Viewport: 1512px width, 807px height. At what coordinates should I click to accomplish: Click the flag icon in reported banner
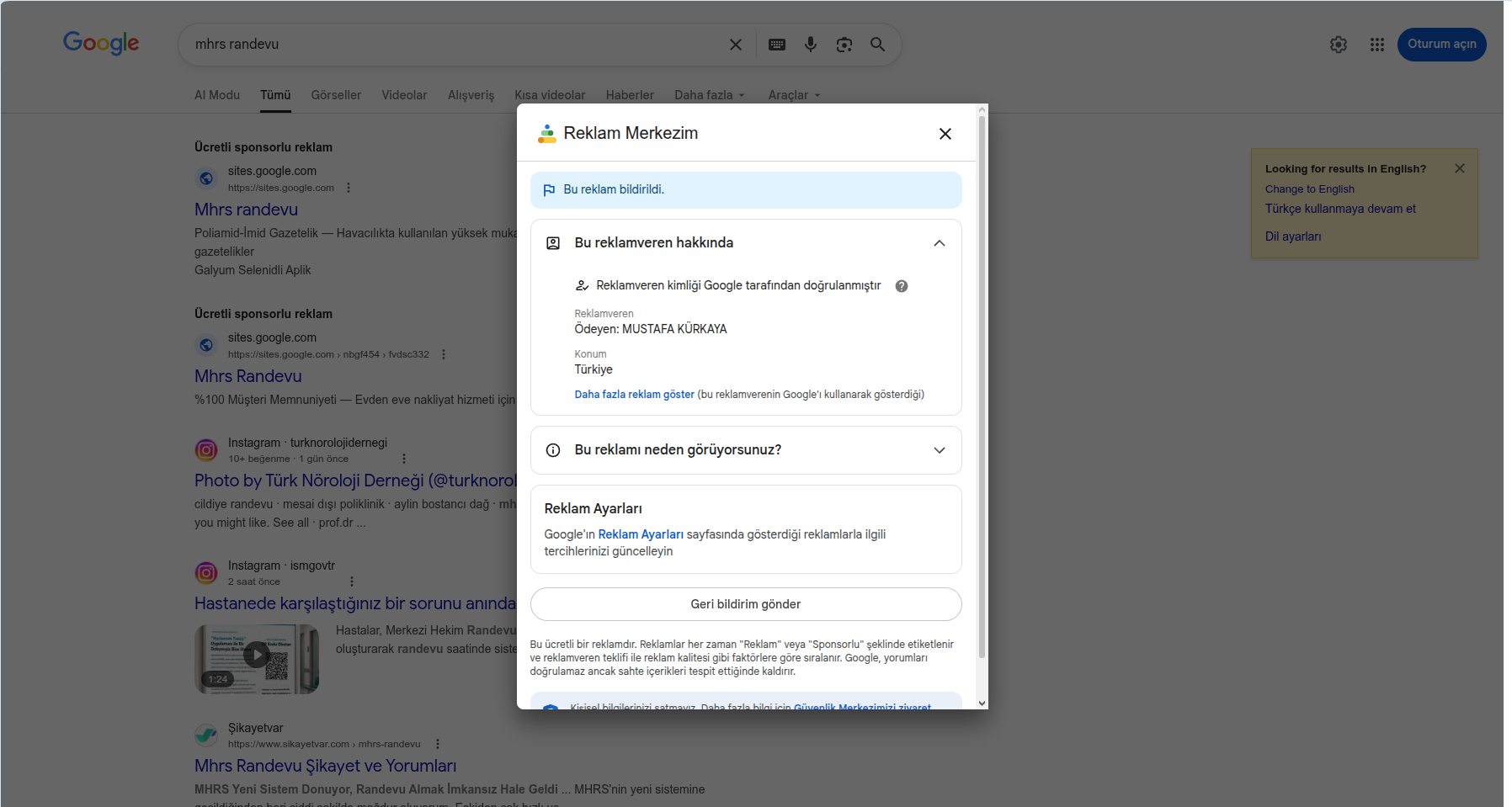(x=549, y=190)
